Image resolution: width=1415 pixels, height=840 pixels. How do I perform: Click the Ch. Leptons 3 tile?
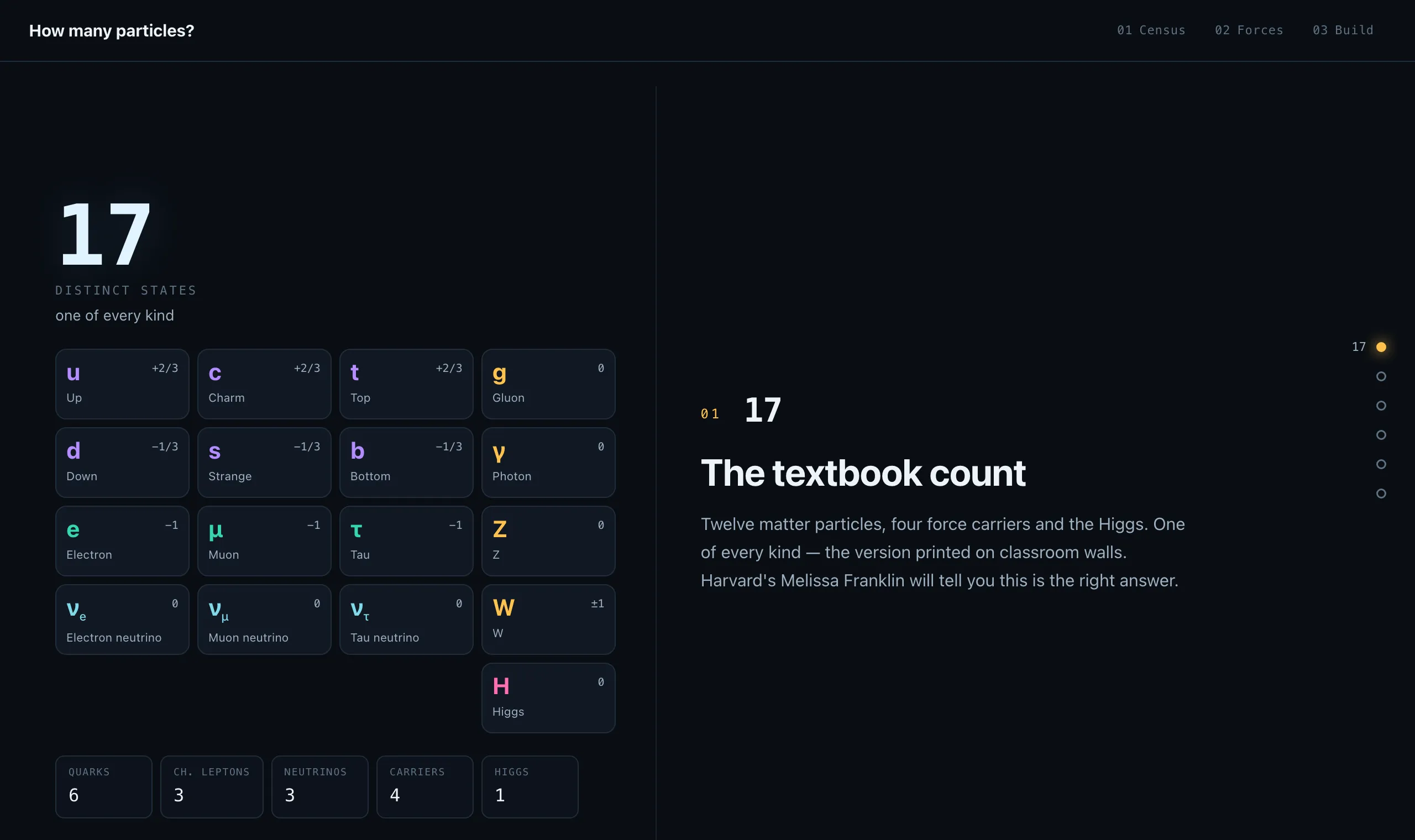click(212, 787)
